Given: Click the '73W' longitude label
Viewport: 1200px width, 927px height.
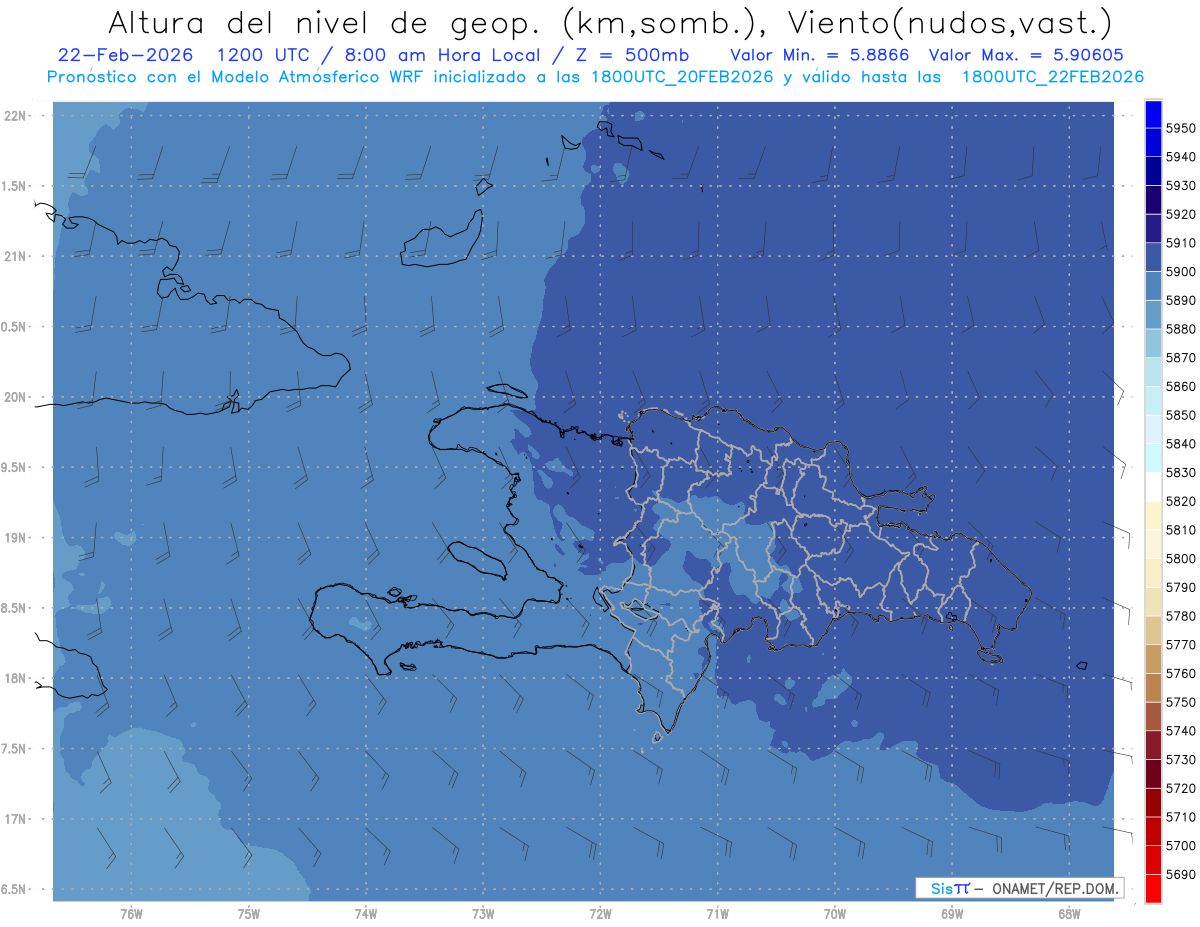Looking at the screenshot, I should 483,912.
